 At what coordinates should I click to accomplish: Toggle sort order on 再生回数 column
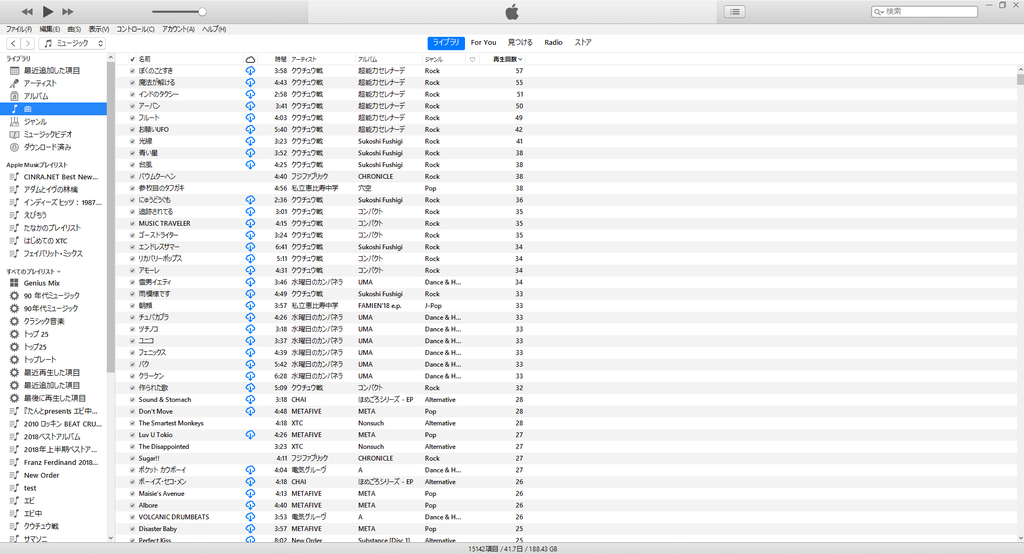507,59
